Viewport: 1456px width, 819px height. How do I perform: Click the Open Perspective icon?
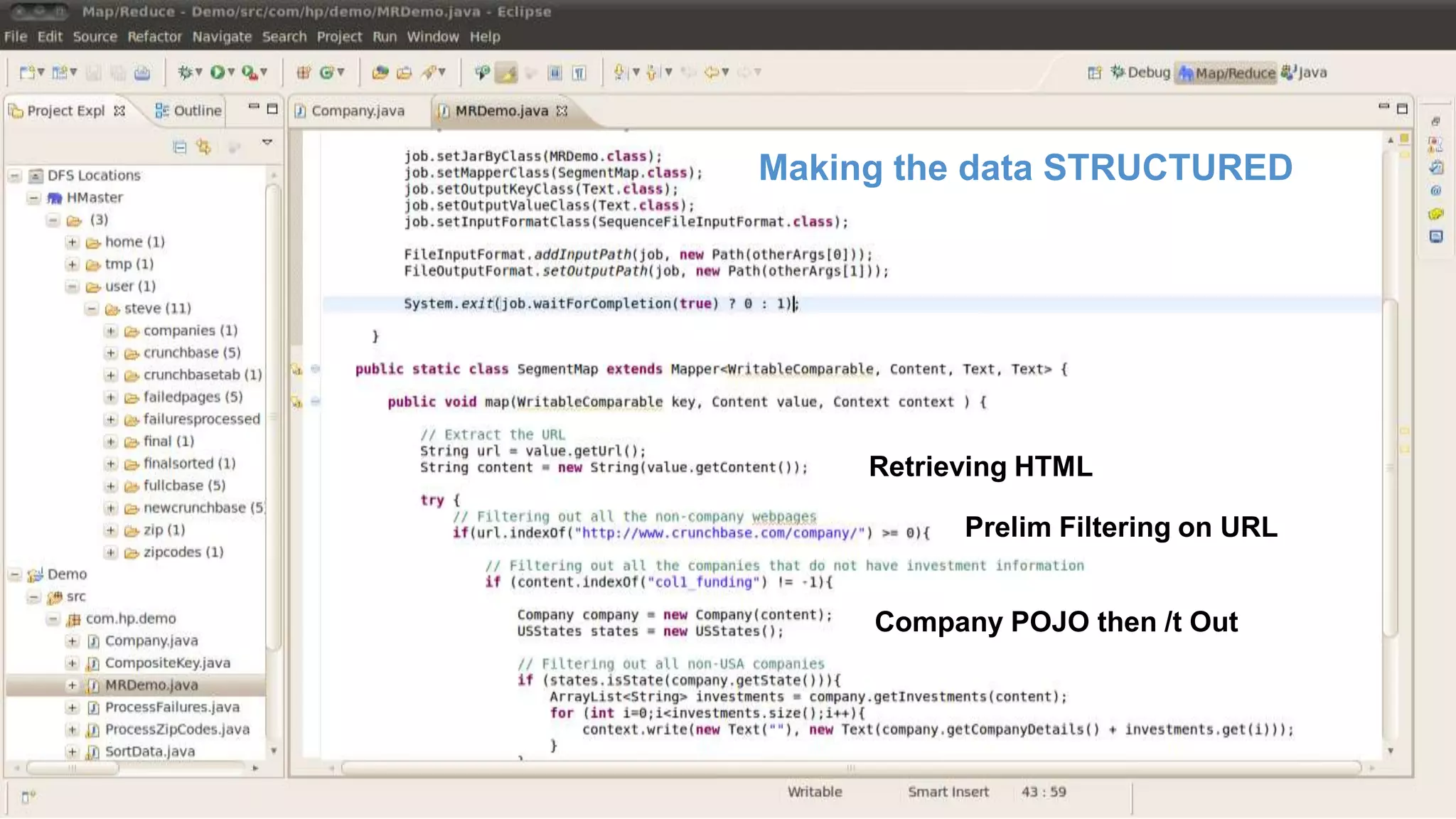click(x=1095, y=73)
